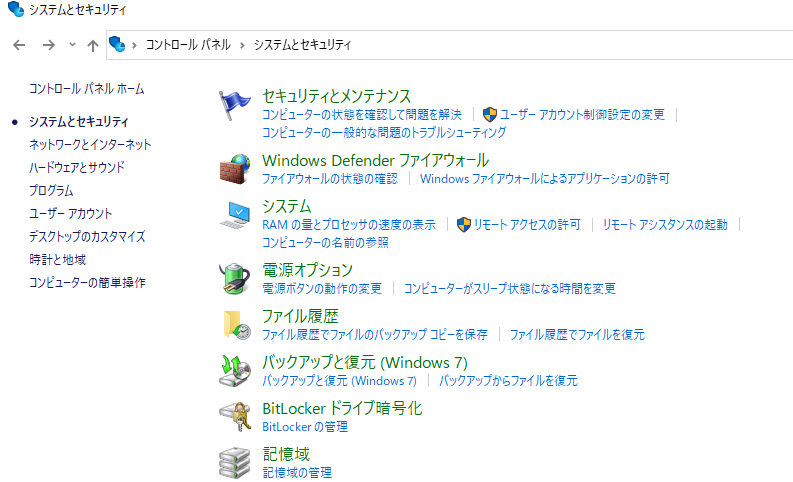This screenshot has width=793, height=482.
Task: Click コンピューターの名前の参照 link
Action: tap(325, 243)
